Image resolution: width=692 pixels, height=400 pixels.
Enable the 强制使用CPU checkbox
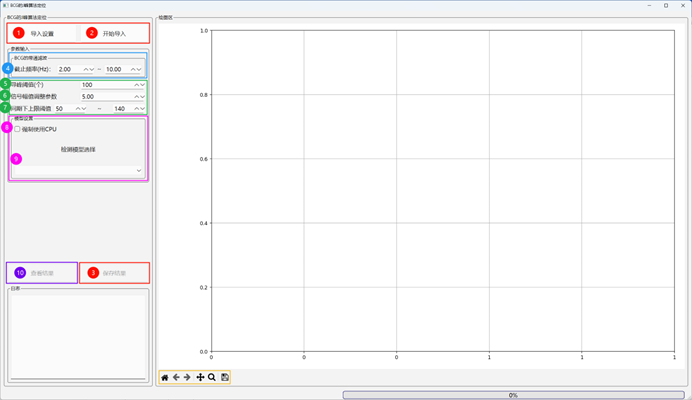coord(17,129)
